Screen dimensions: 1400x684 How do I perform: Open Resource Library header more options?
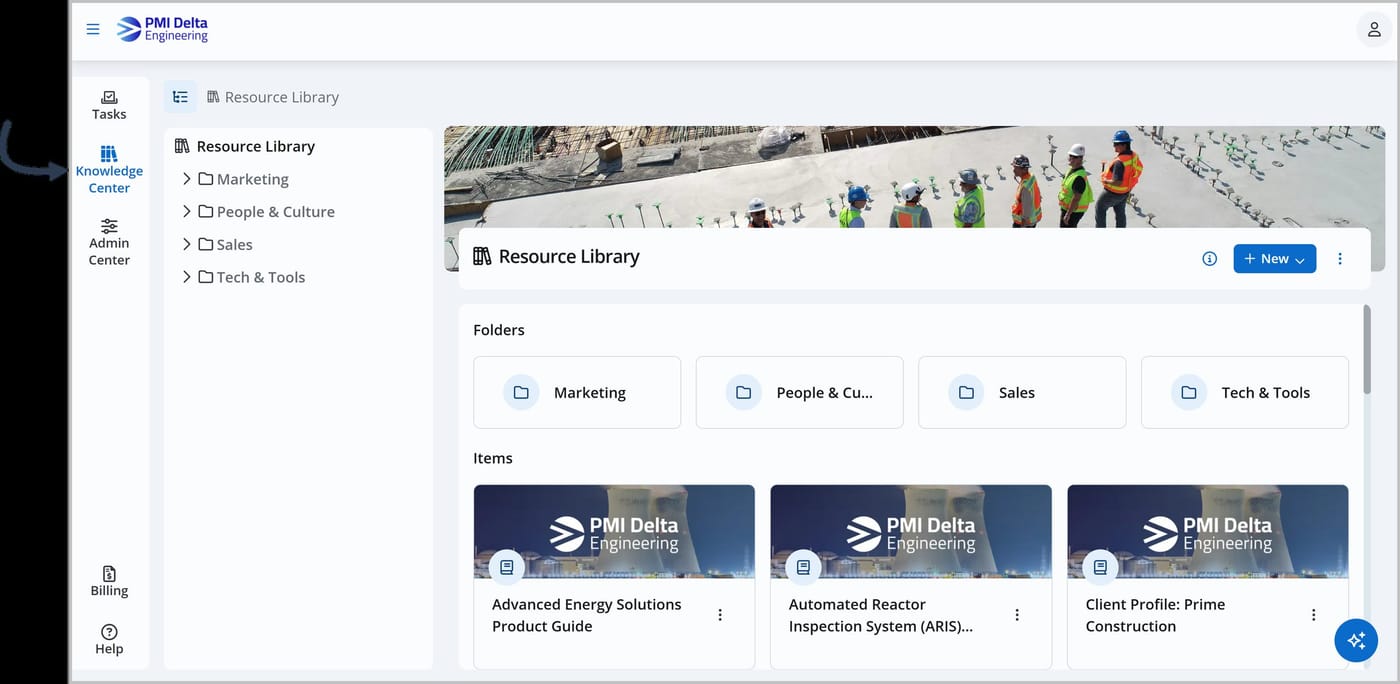point(1340,258)
